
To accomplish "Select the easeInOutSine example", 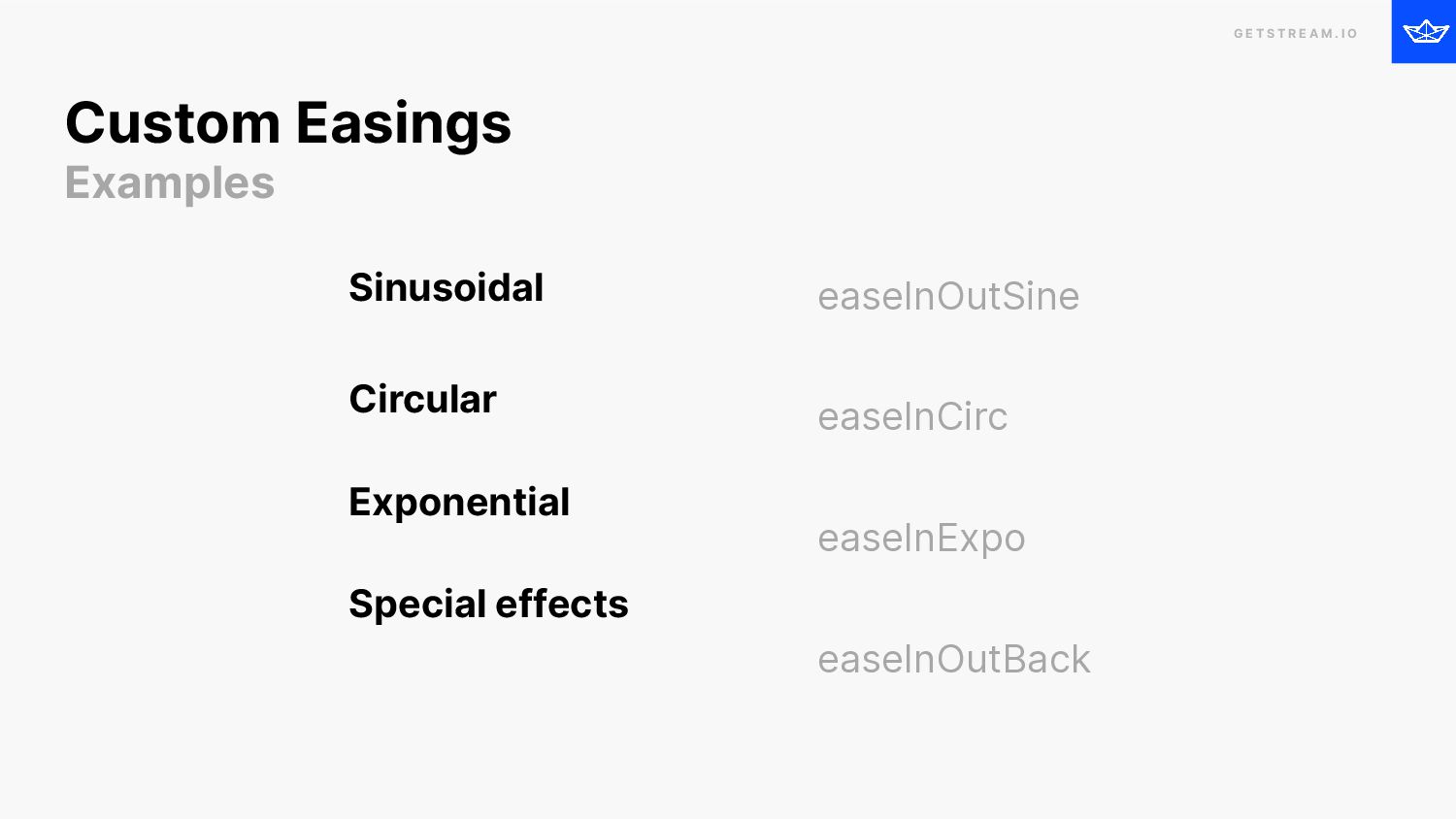I will click(x=948, y=297).
